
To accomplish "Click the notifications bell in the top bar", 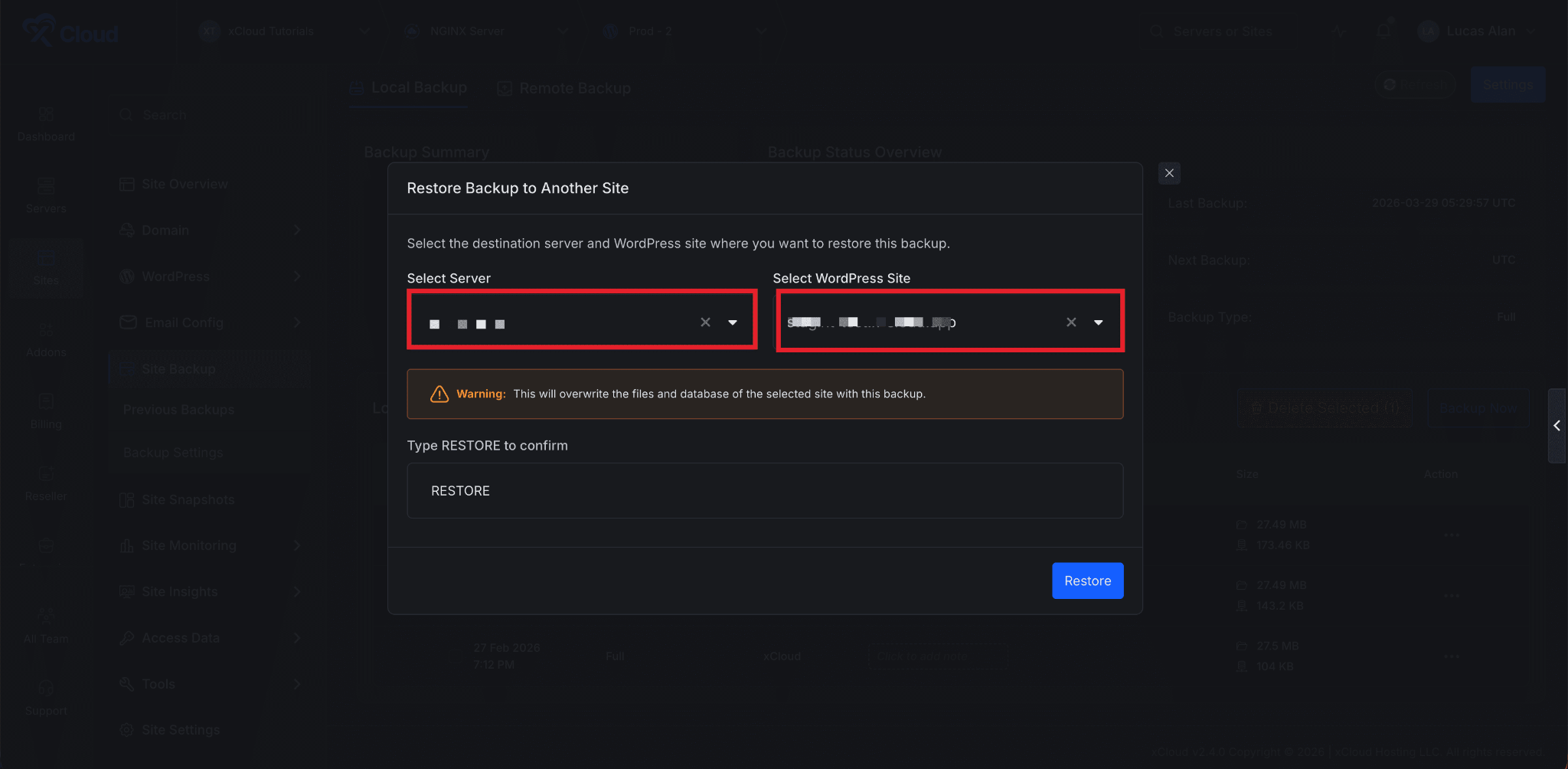I will click(1383, 31).
